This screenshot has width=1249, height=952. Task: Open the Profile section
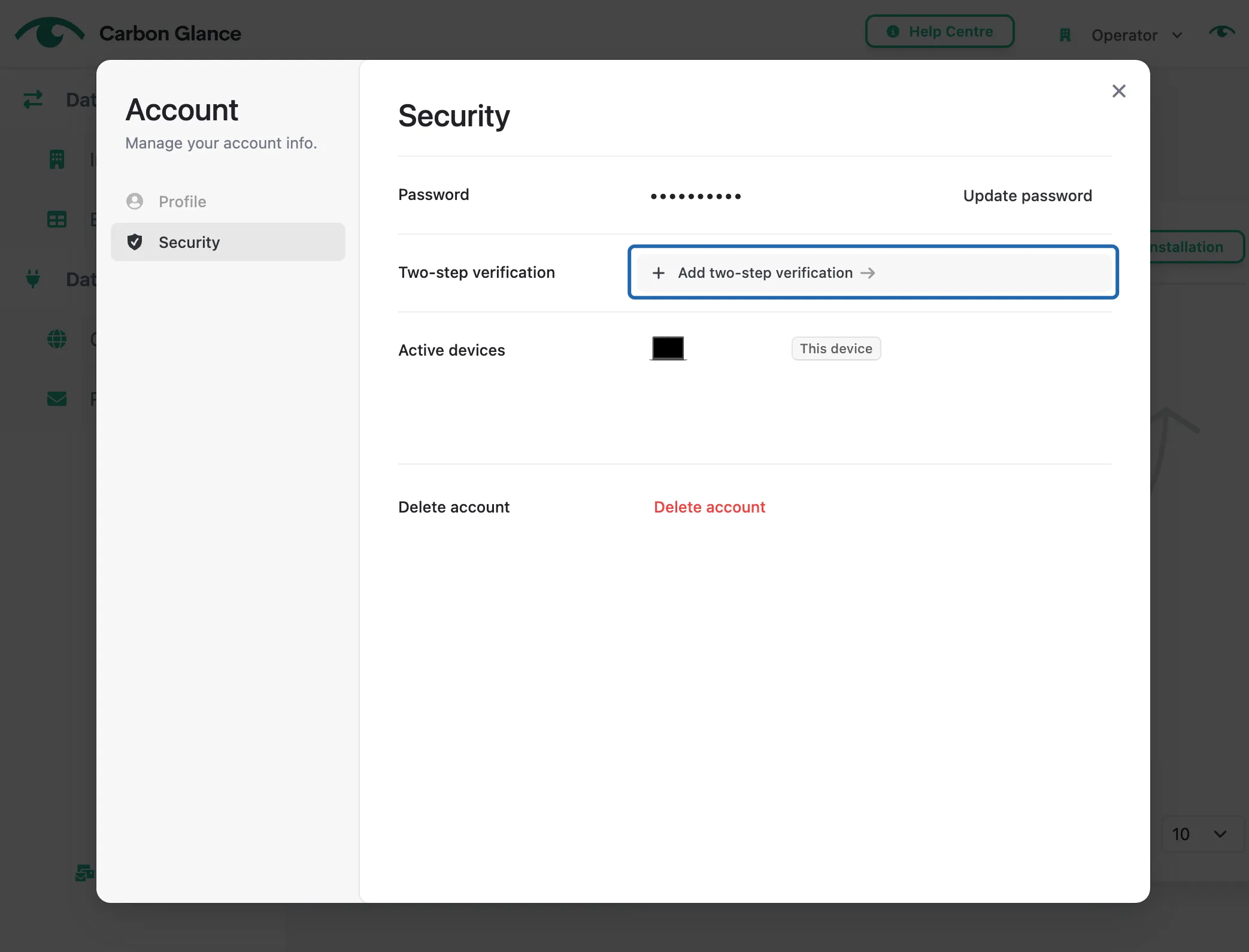pyautogui.click(x=228, y=201)
